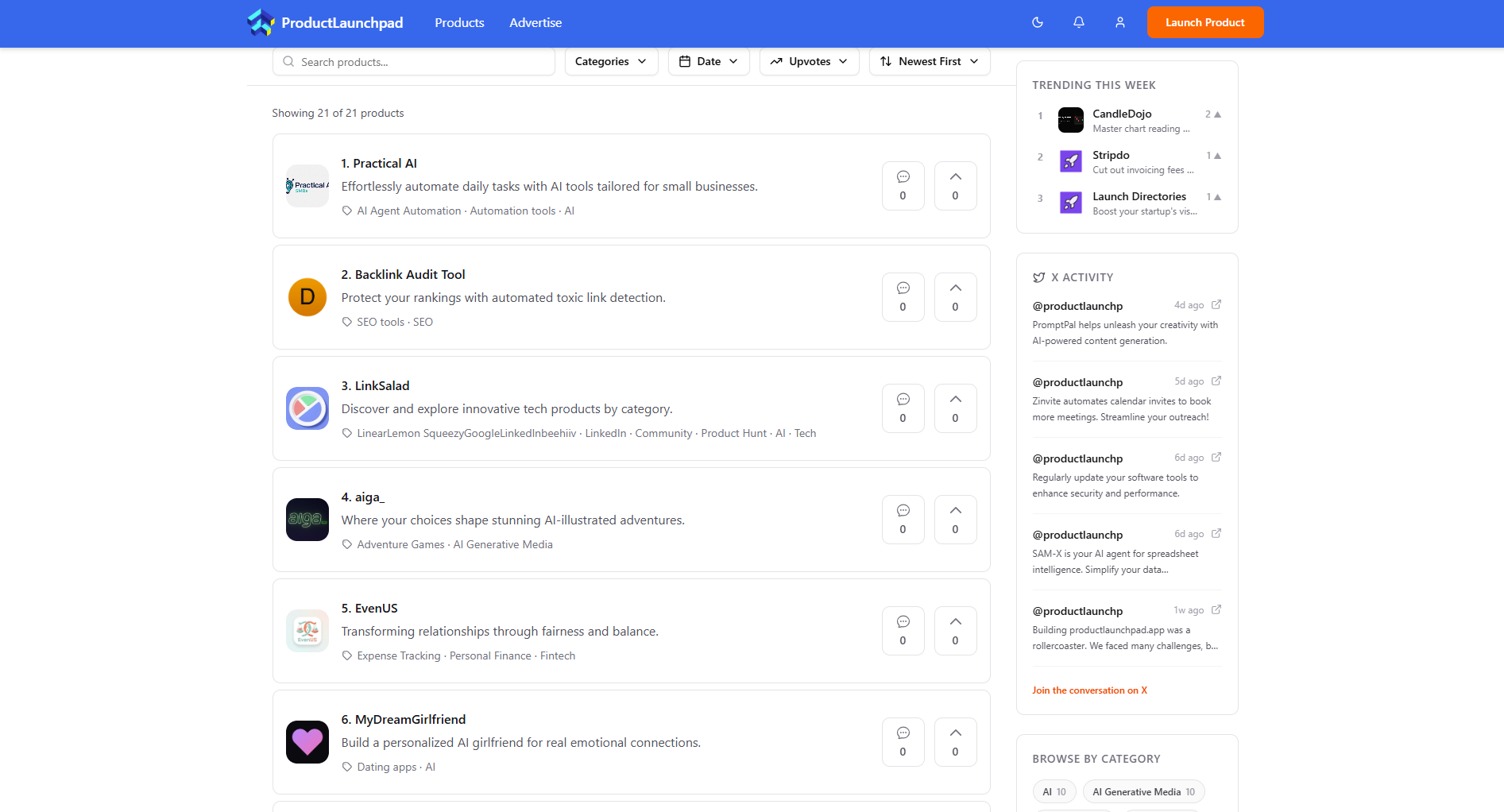
Task: Open comments for aiga_ product
Action: pyautogui.click(x=903, y=520)
